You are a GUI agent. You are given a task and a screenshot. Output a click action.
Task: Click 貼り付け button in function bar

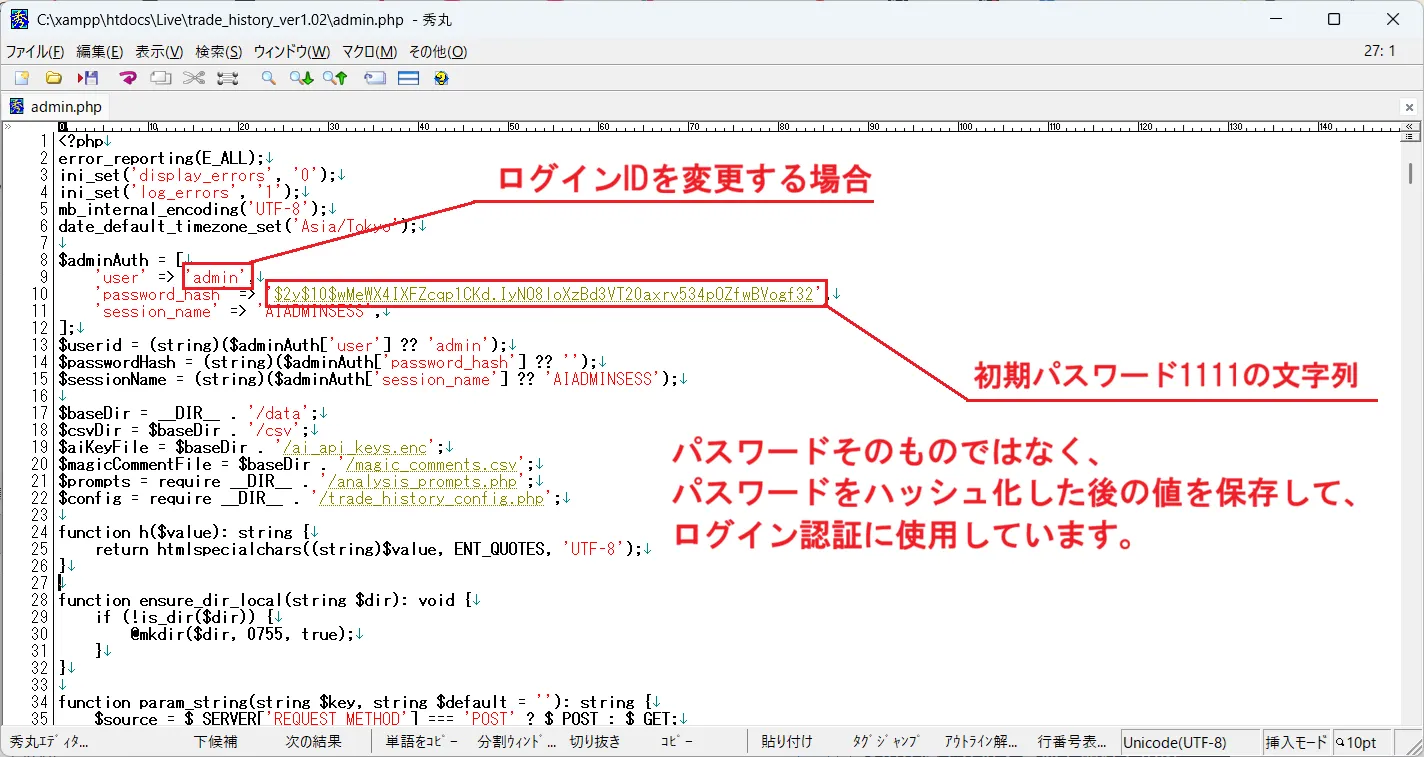point(786,742)
